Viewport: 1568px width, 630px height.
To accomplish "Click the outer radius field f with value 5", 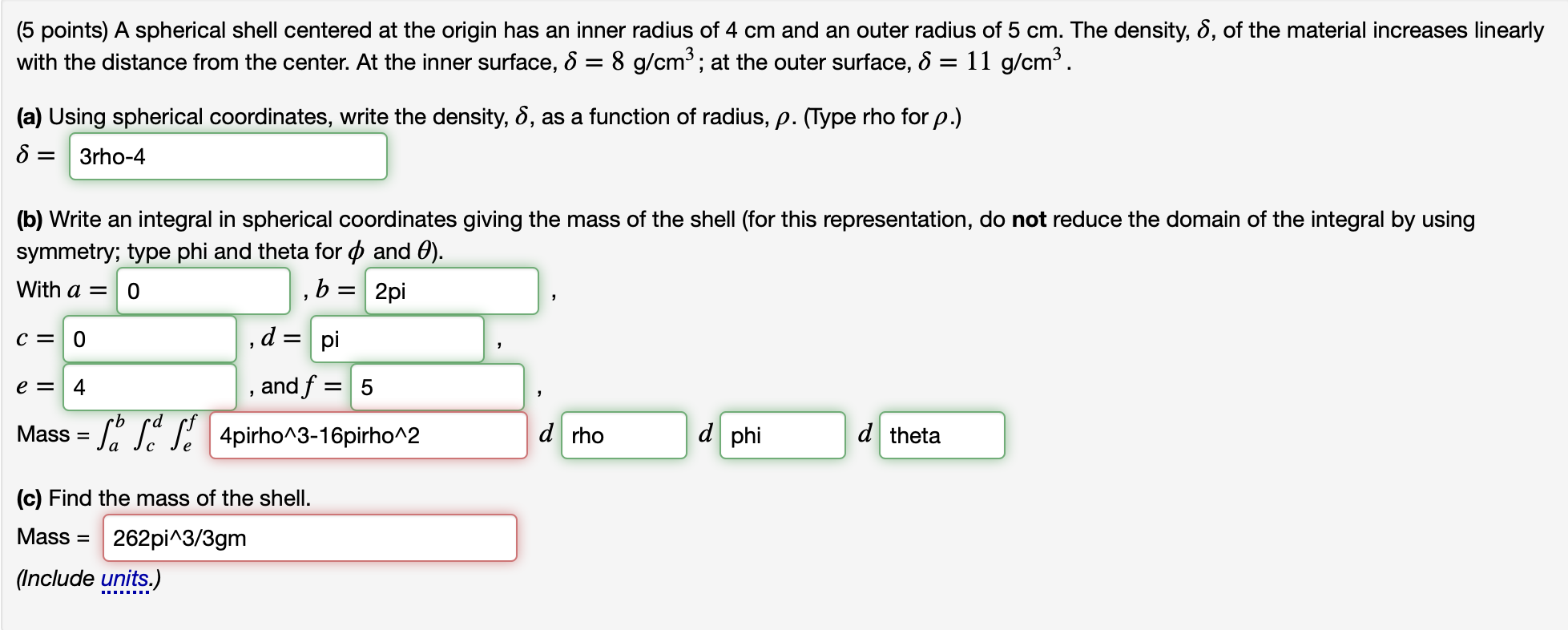I will click(436, 387).
